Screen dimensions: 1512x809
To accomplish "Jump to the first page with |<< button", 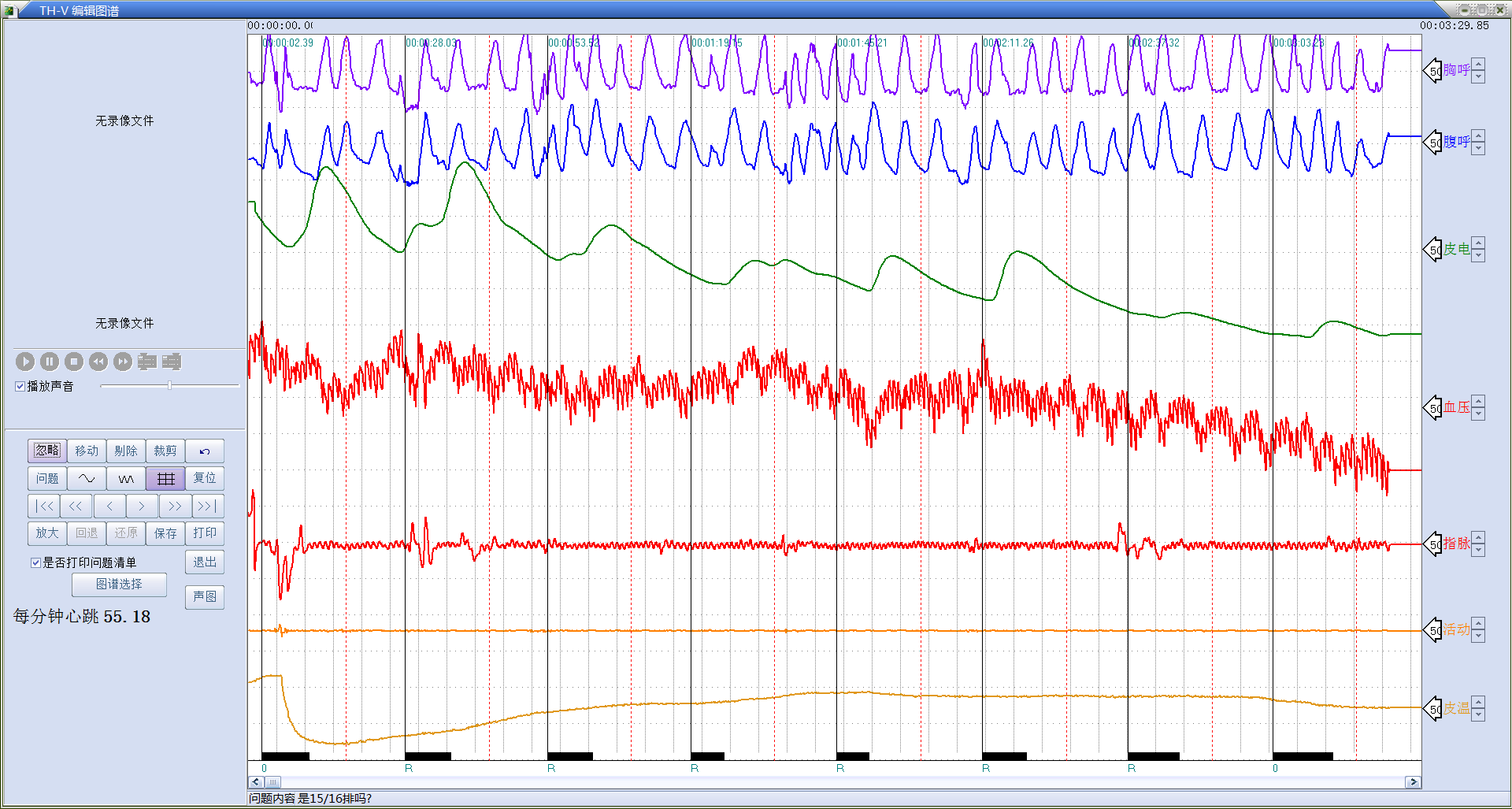I will pos(44,507).
